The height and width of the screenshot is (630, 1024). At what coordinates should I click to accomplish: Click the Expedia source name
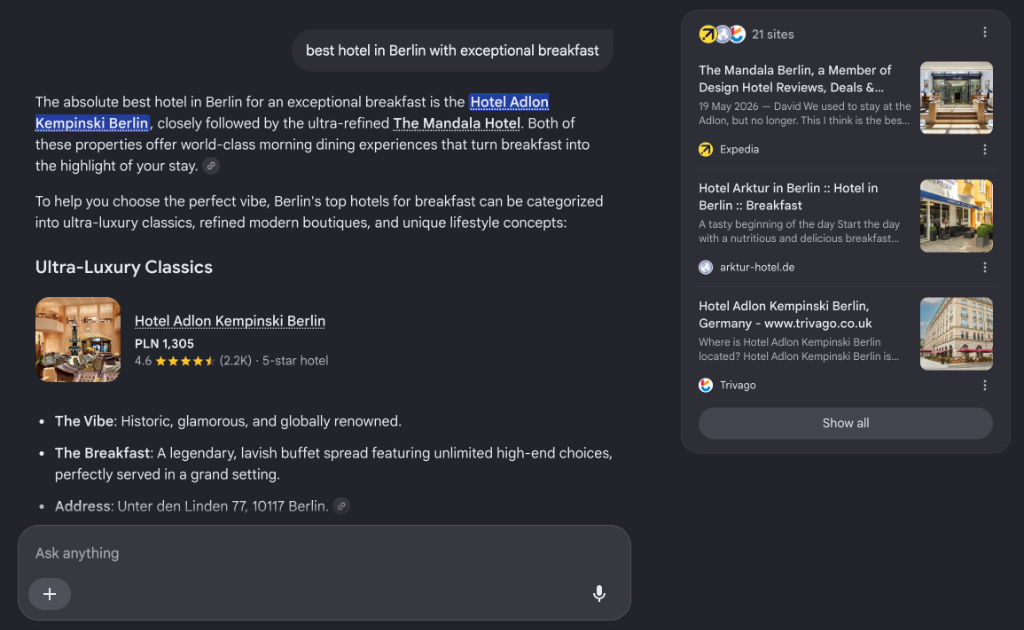[739, 150]
